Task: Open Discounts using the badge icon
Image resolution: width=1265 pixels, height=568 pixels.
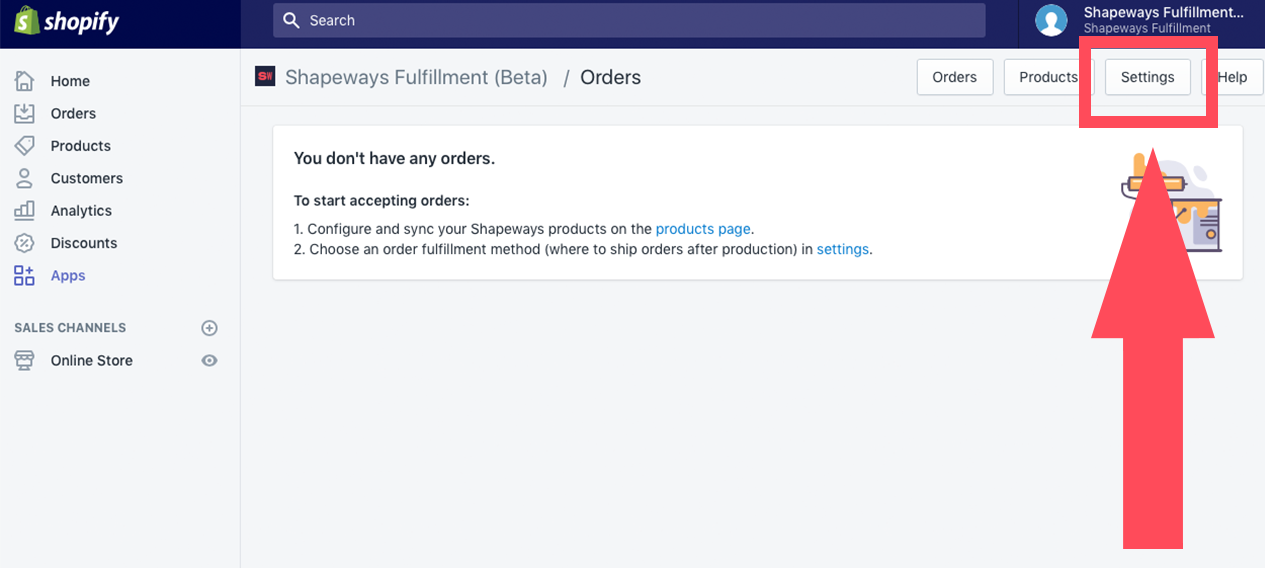Action: 24,243
